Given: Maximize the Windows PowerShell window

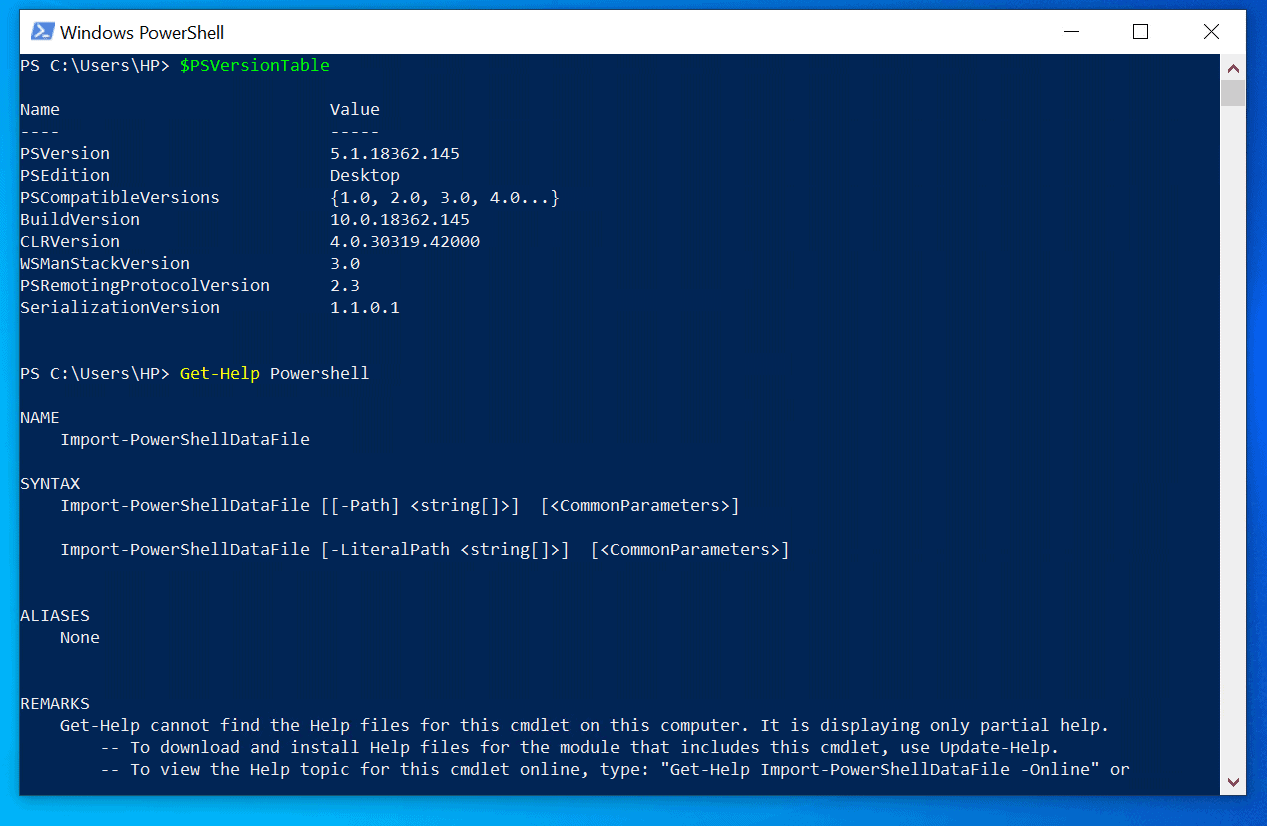Looking at the screenshot, I should (1140, 32).
